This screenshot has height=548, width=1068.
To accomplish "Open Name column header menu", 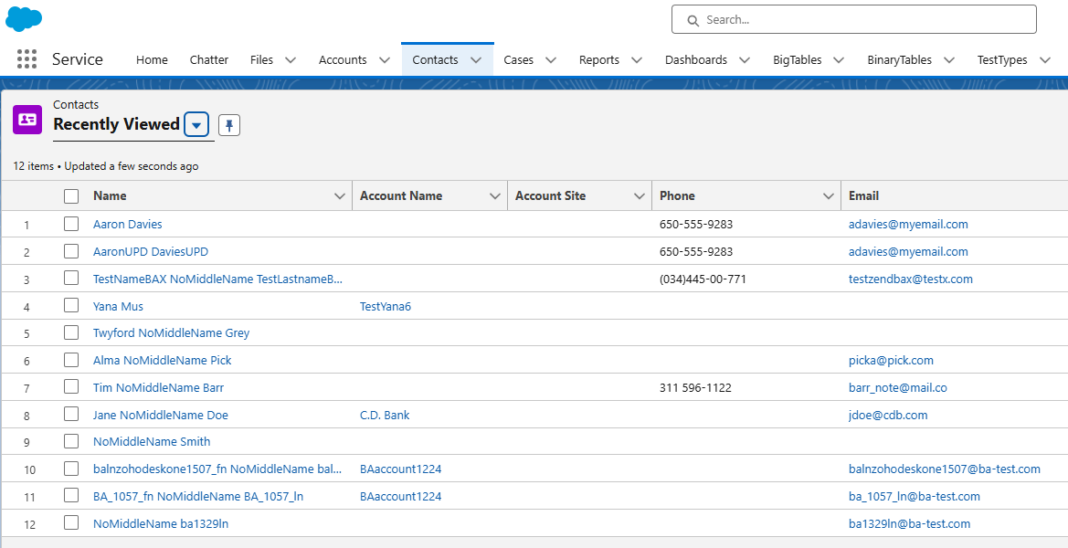I will coord(339,196).
